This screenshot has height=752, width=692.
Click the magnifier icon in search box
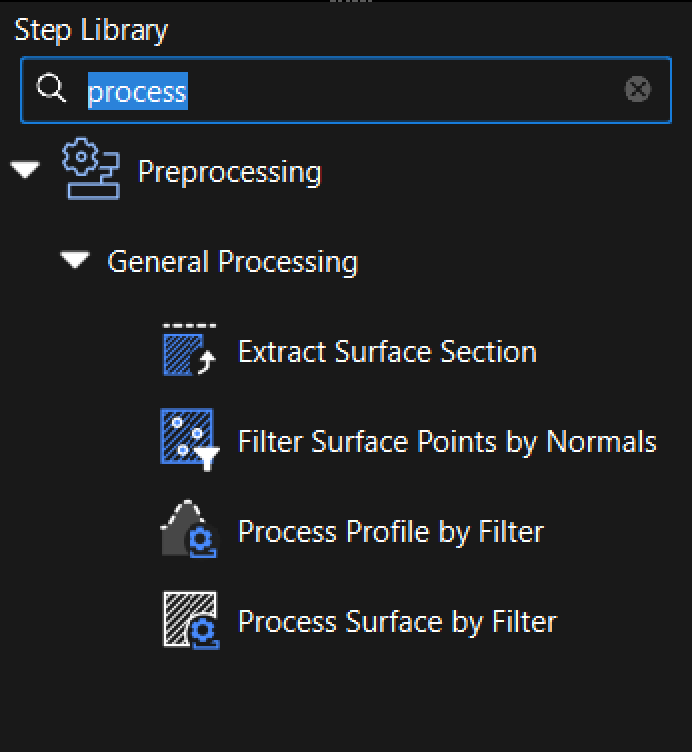coord(51,90)
